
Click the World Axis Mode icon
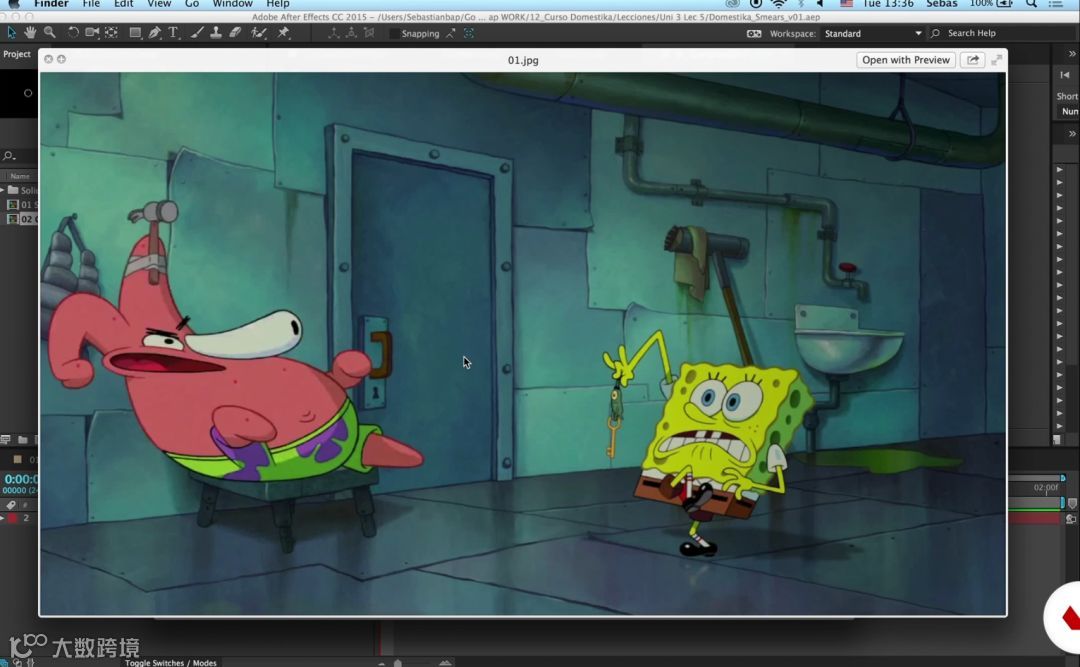(351, 32)
